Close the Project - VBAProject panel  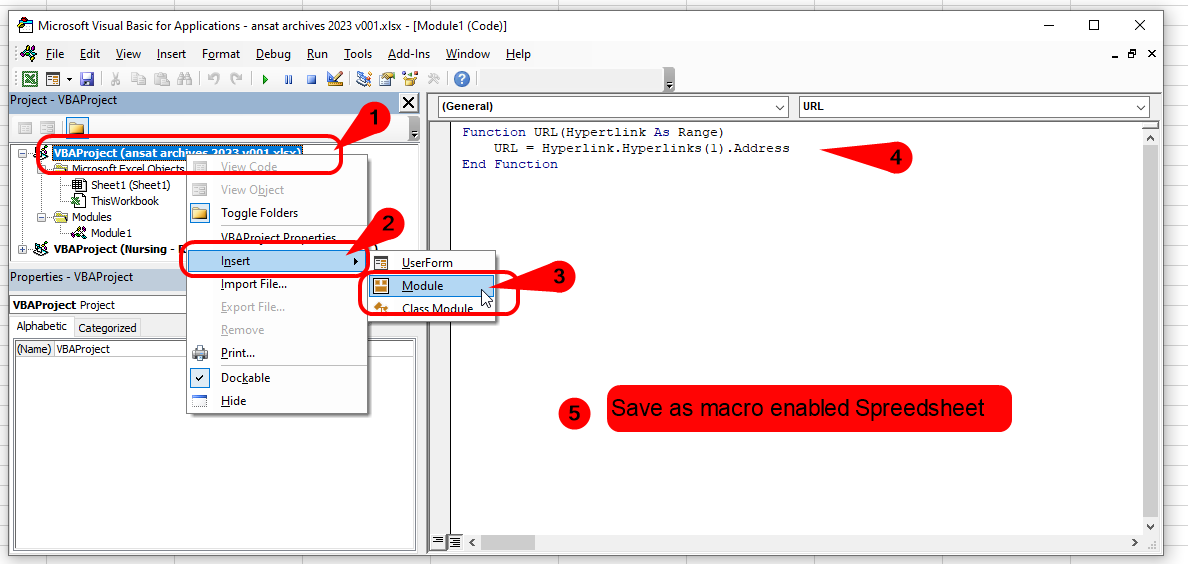point(408,103)
